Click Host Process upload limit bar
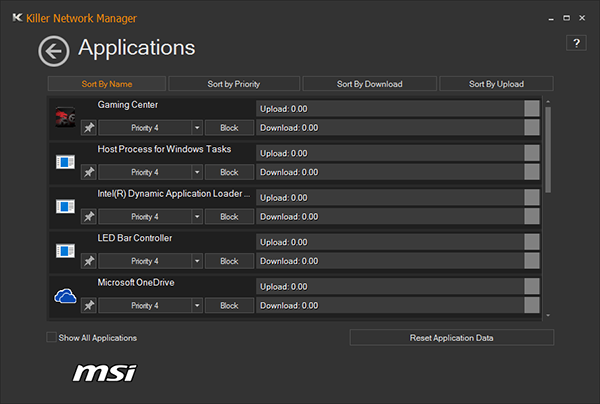 coord(398,153)
